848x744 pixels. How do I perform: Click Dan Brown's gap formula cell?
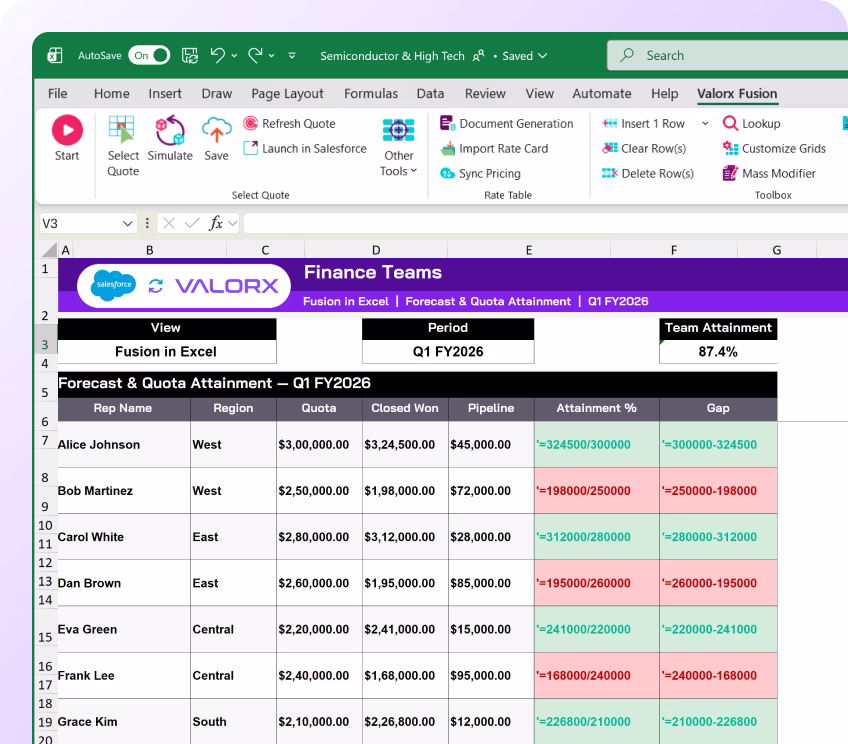point(718,583)
